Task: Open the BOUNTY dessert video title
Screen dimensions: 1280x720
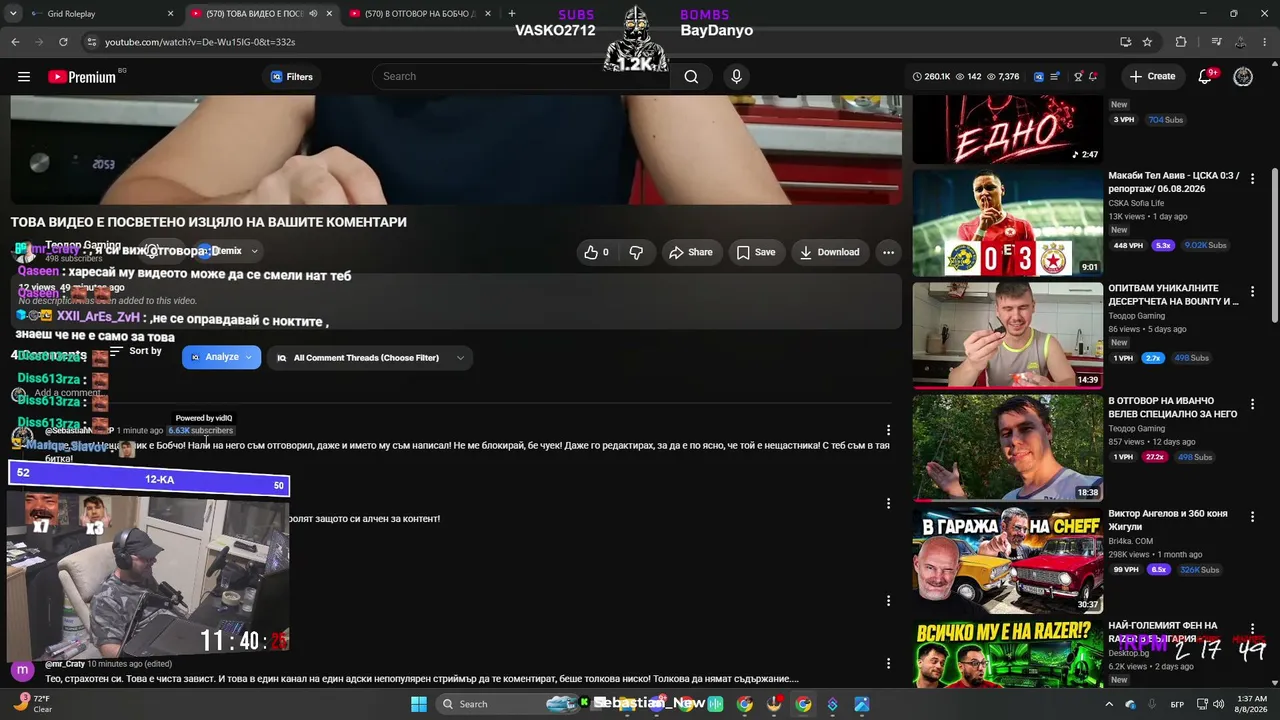Action: coord(1173,295)
